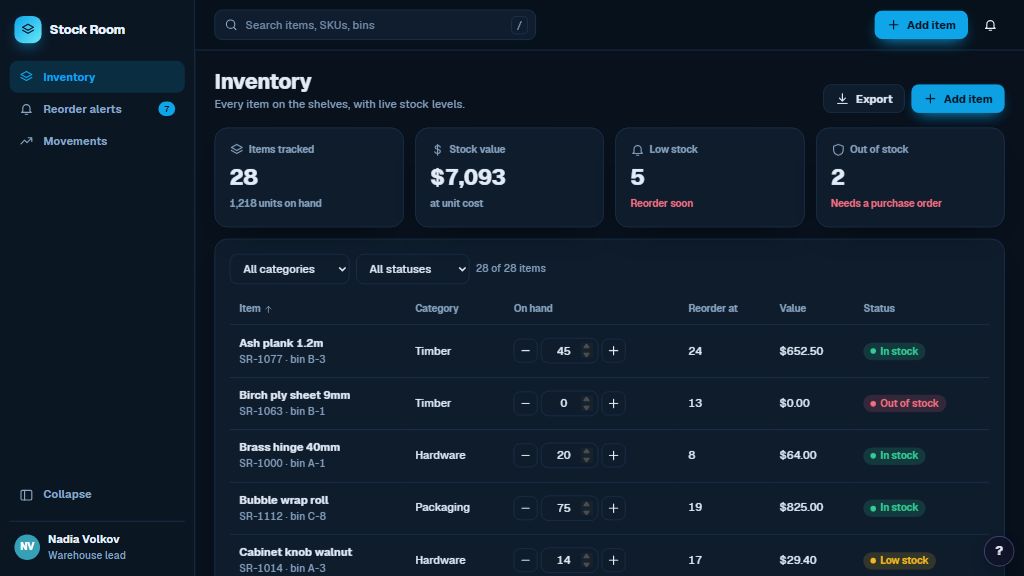Click the Stock Room logo icon
The width and height of the screenshot is (1024, 576).
pyautogui.click(x=27, y=29)
